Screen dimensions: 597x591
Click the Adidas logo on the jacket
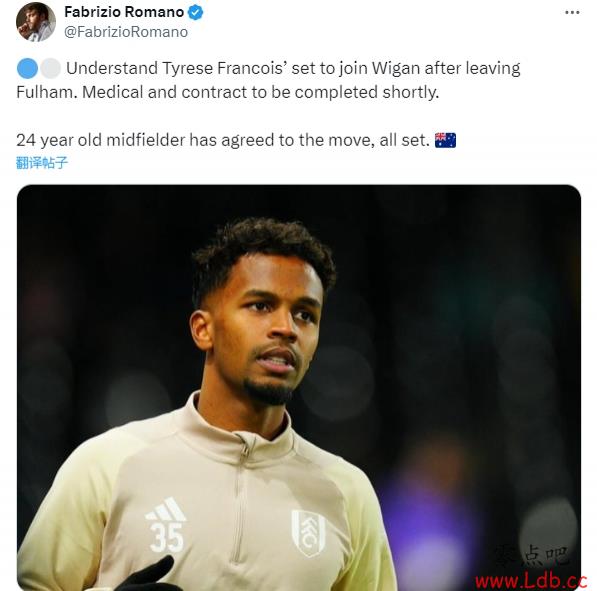(x=166, y=509)
